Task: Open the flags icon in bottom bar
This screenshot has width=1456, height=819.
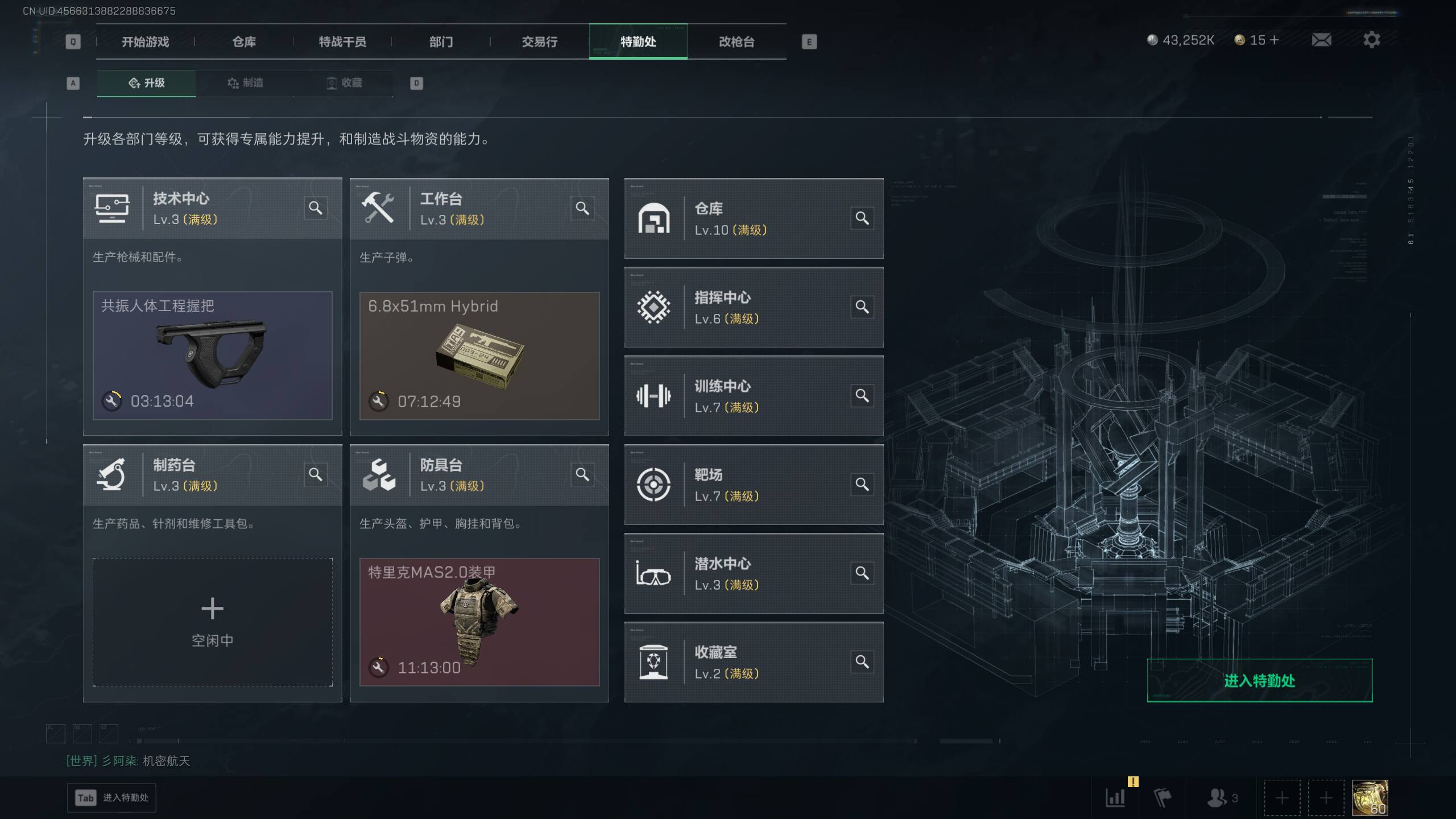Action: [1163, 797]
